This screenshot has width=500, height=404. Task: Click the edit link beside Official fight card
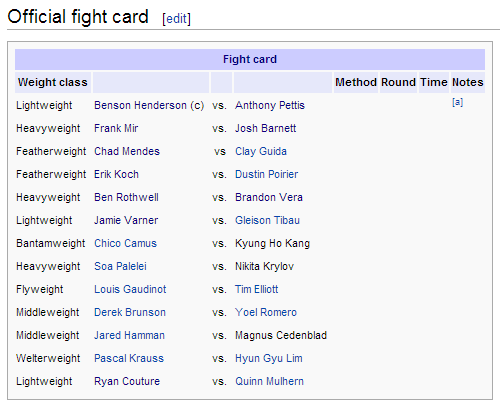176,19
